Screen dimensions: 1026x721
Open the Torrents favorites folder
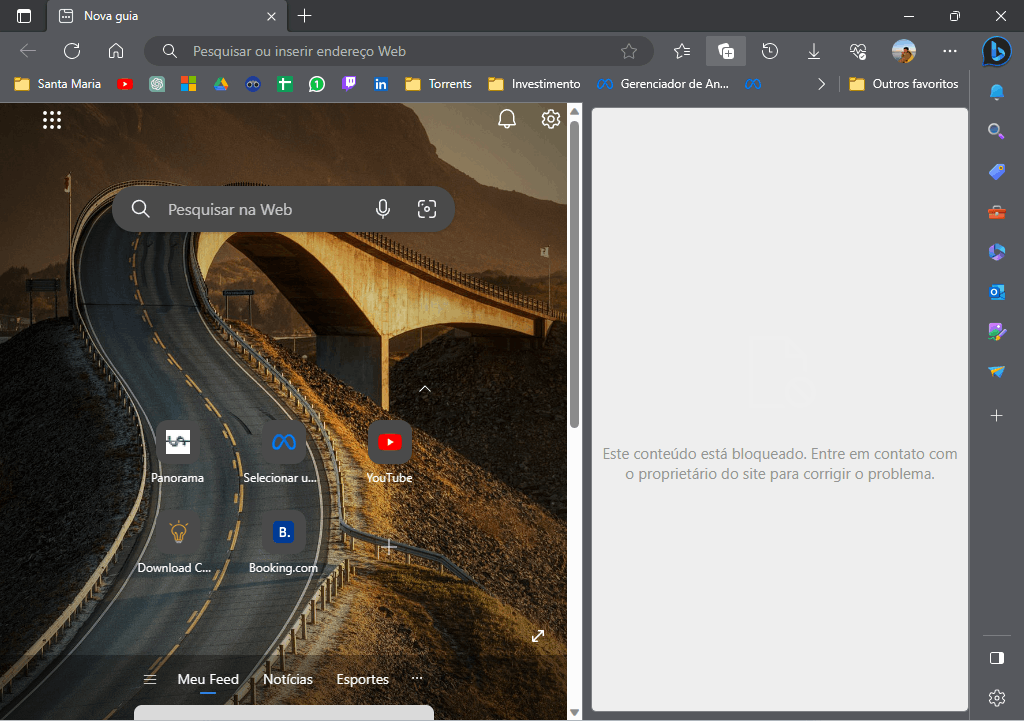pyautogui.click(x=439, y=84)
